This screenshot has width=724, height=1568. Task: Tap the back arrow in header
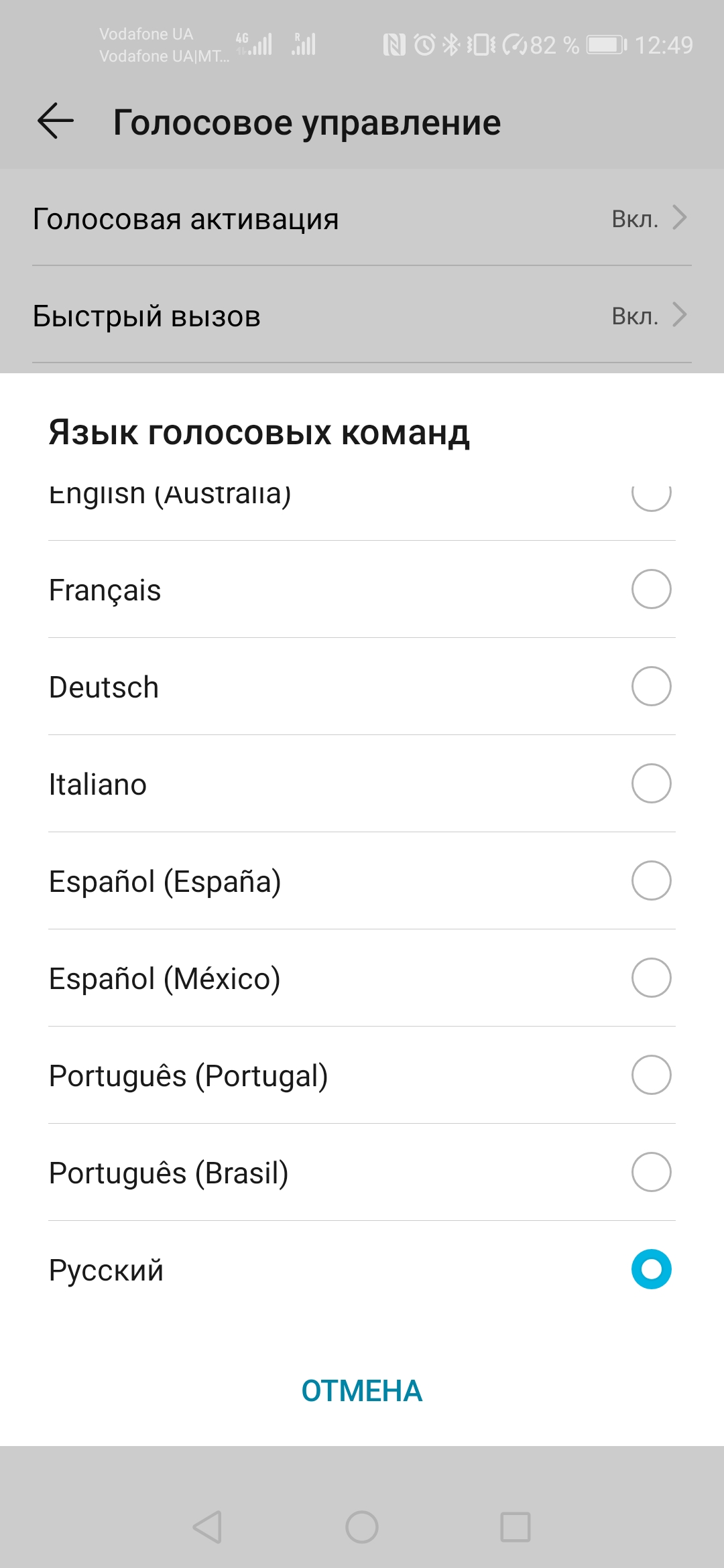[55, 121]
